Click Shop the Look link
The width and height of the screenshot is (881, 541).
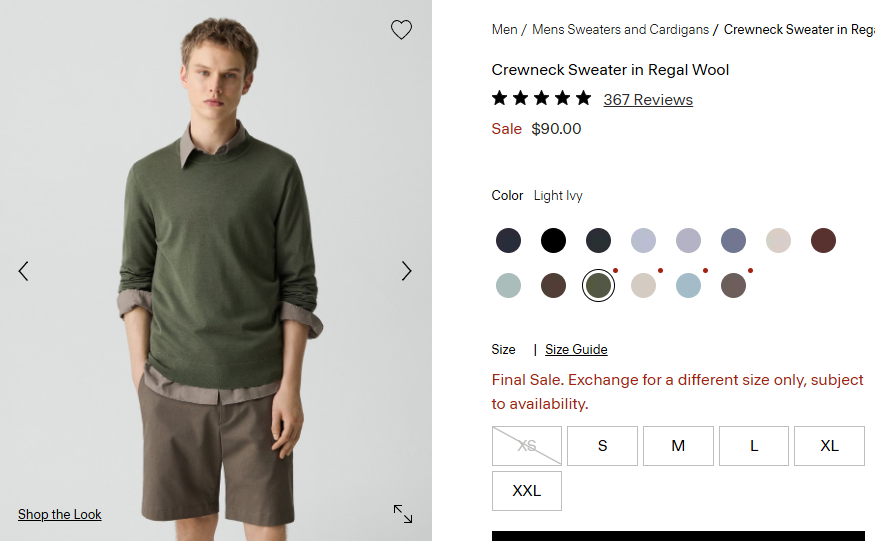[60, 514]
